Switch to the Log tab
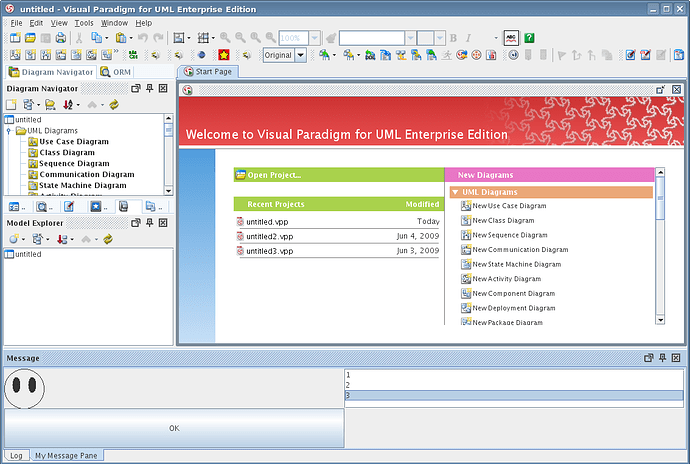690x464 pixels. [16, 456]
